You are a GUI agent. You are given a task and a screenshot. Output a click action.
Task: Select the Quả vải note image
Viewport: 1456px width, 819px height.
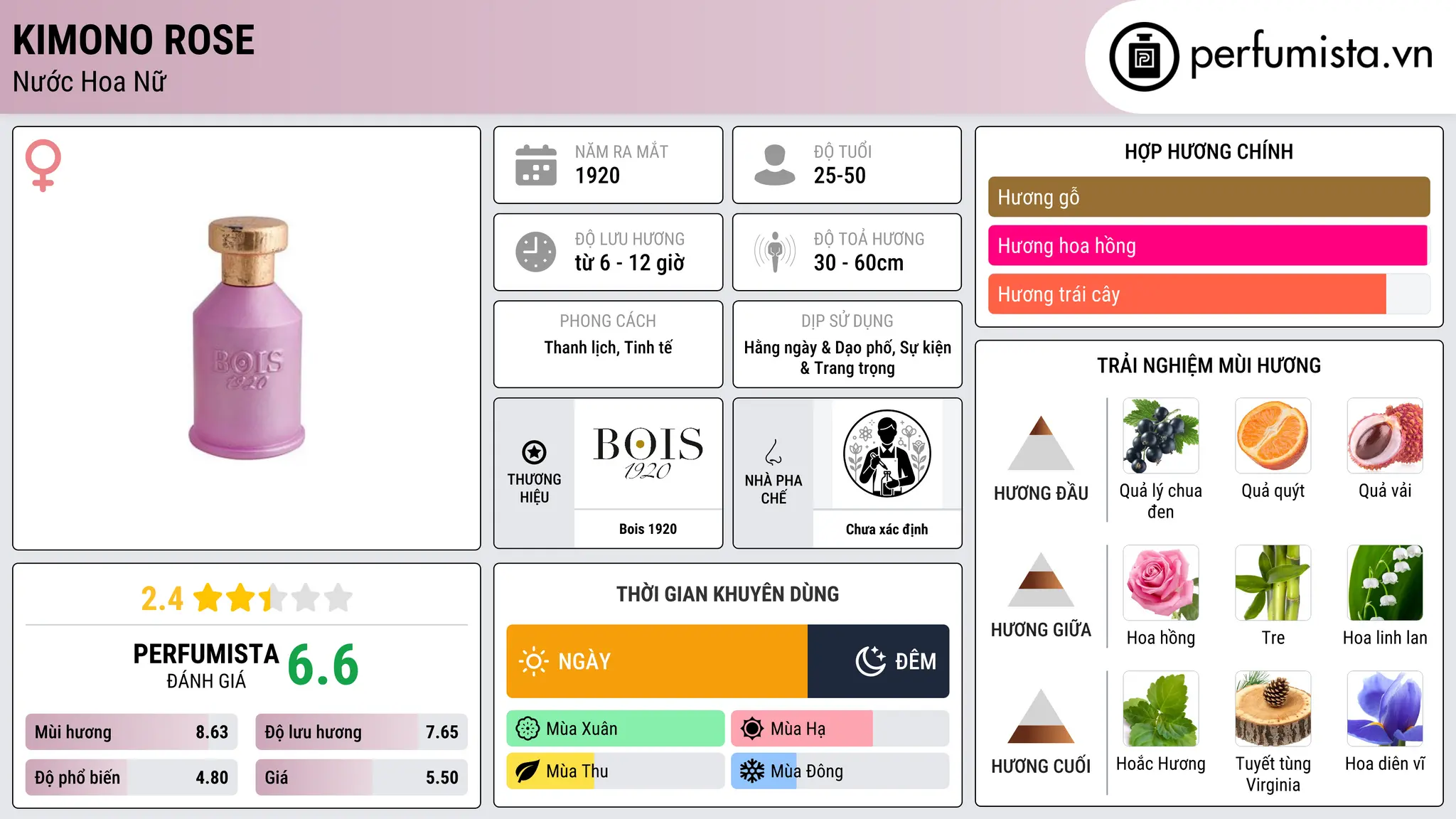pos(1385,436)
